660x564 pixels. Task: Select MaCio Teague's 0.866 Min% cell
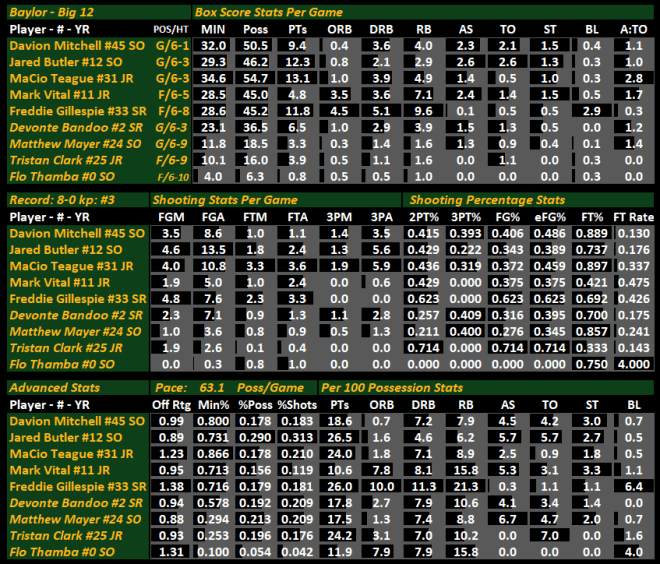[x=213, y=454]
